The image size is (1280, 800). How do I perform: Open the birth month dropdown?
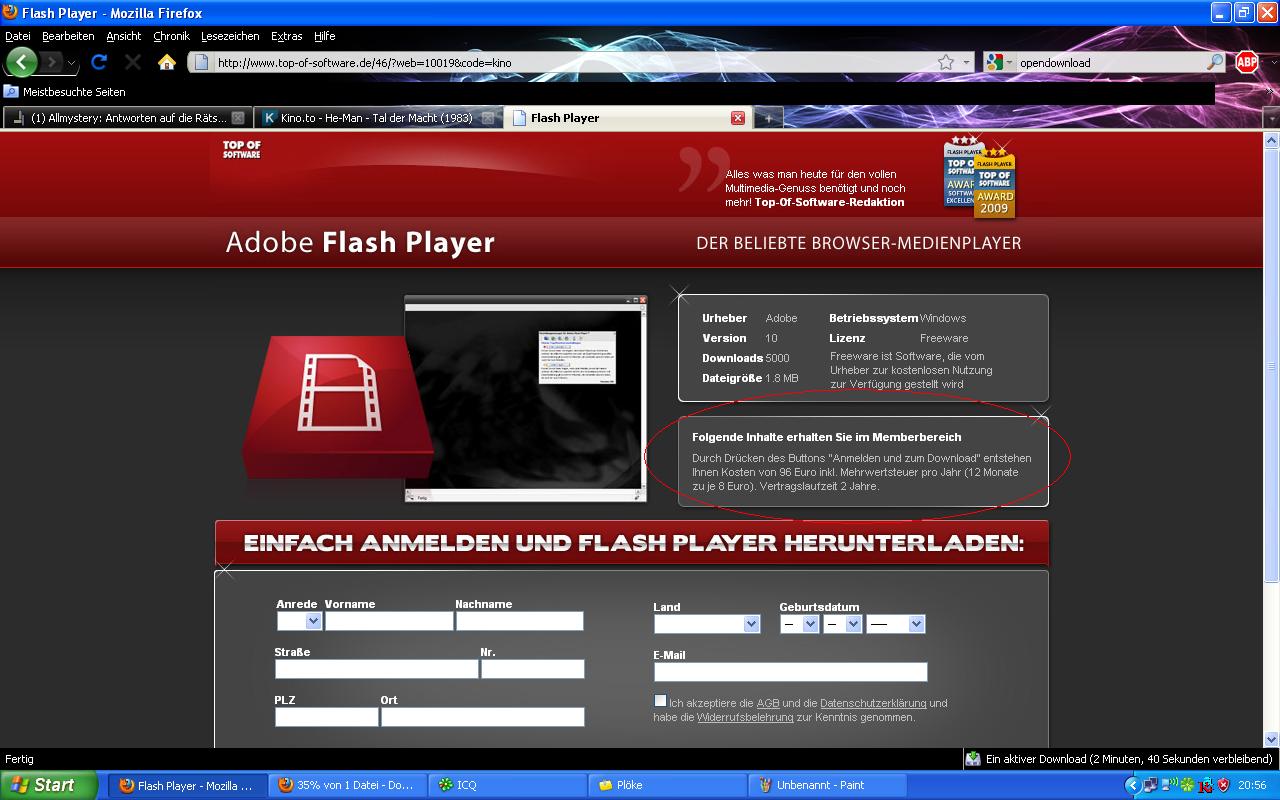[842, 624]
